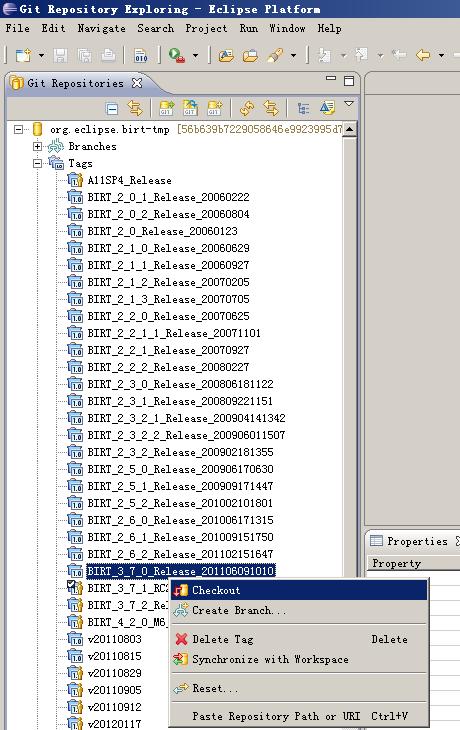The width and height of the screenshot is (460, 730).
Task: Close the Git Repositories tab
Action: click(x=136, y=83)
